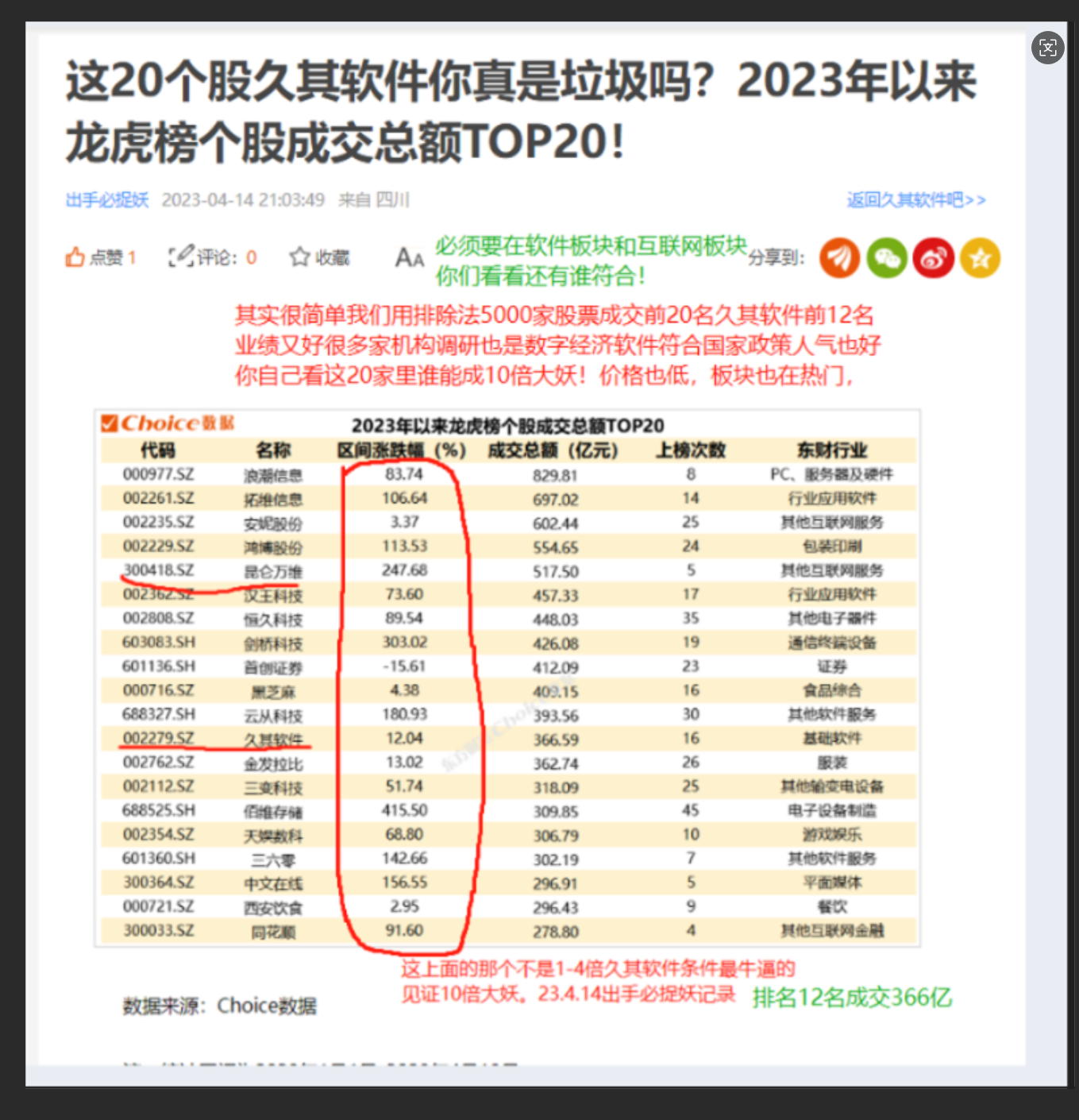Click 数据来源: Choice数据 text
This screenshot has height=1120, width=1079.
click(220, 1006)
